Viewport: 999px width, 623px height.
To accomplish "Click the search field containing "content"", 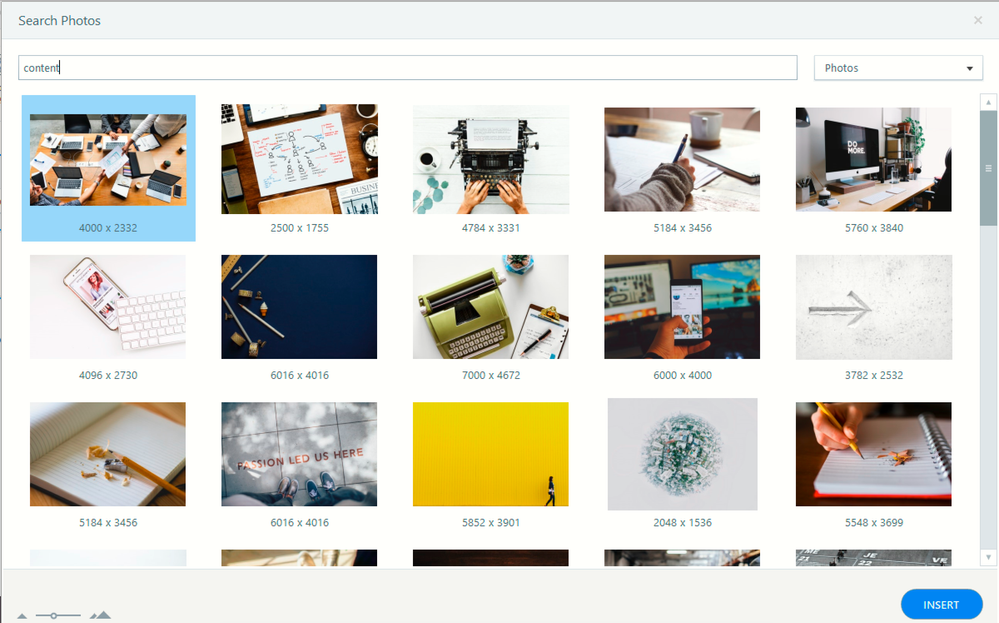I will tap(408, 68).
